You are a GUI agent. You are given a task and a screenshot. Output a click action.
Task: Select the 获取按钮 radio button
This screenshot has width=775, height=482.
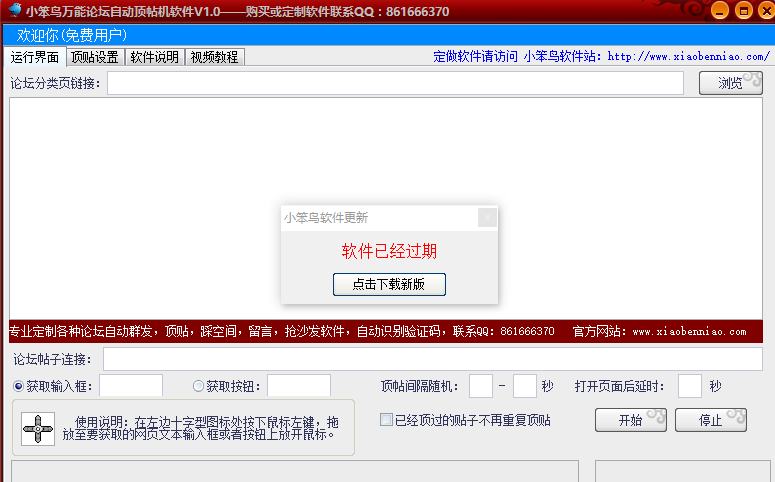198,386
